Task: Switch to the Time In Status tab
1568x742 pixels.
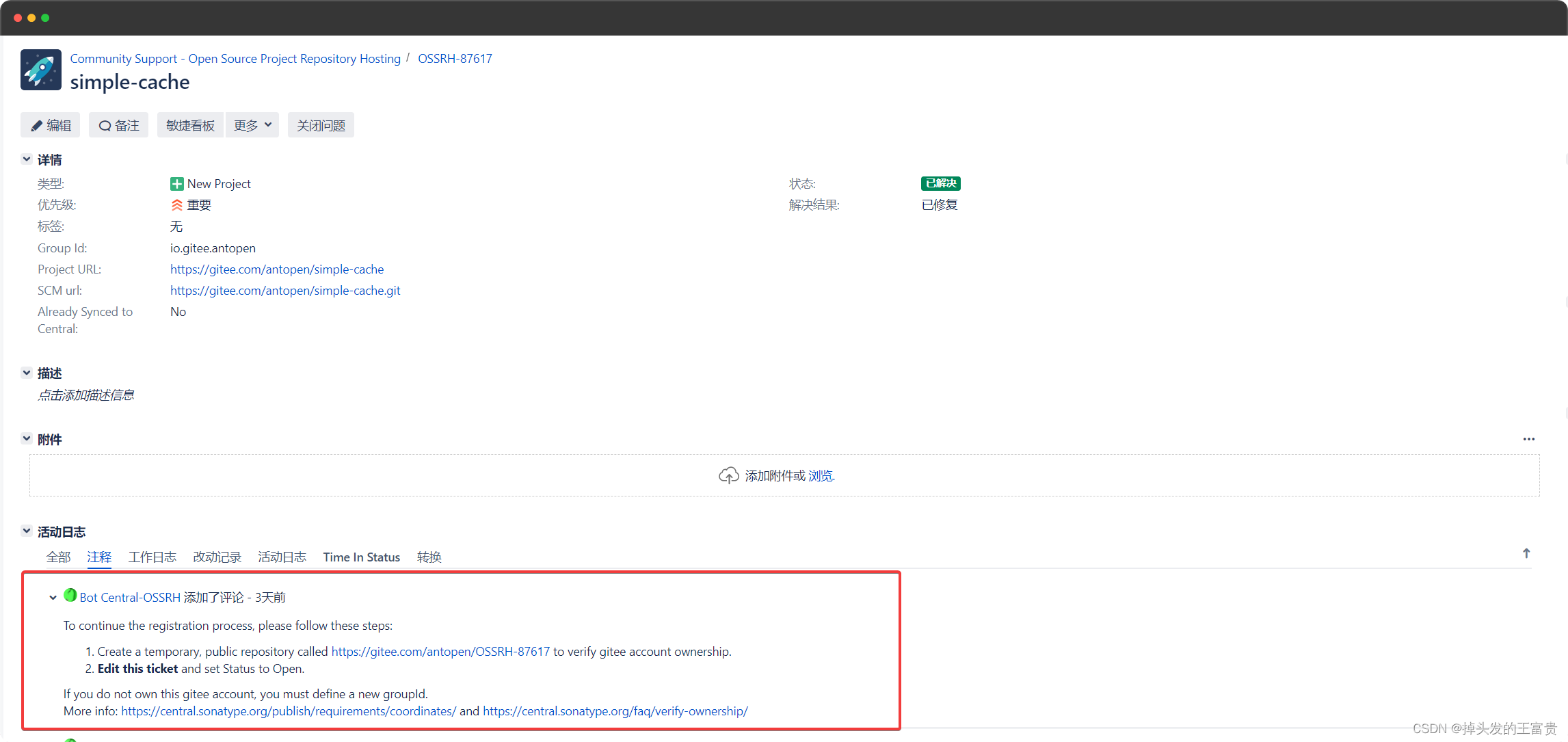Action: coord(362,557)
